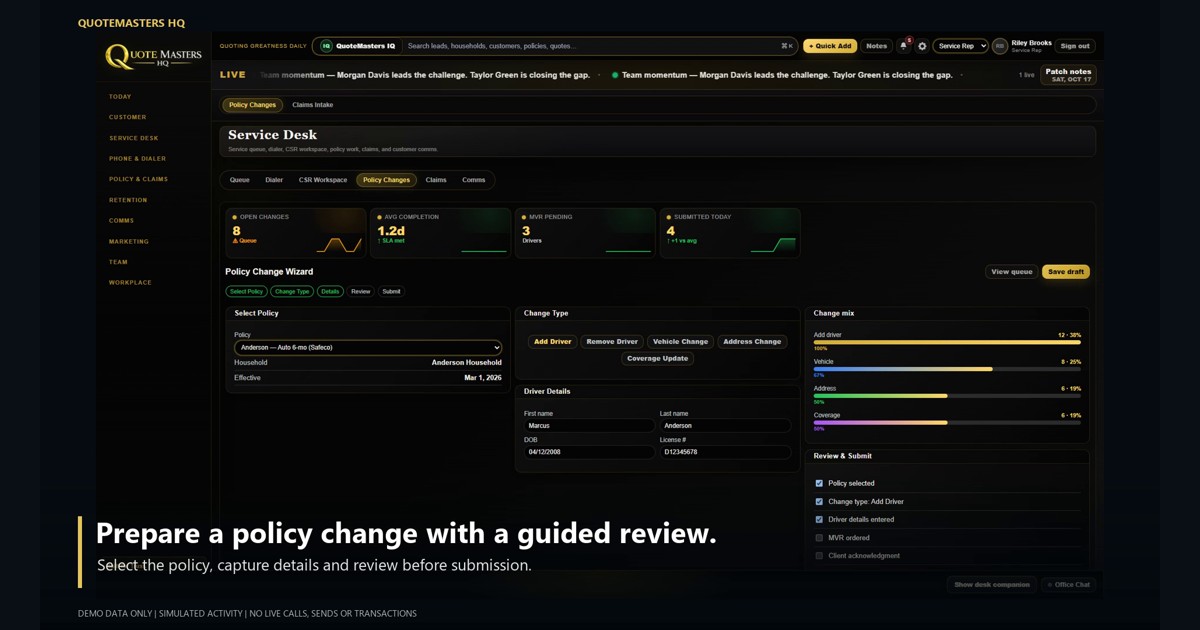The height and width of the screenshot is (630, 1200).
Task: Select the Remove Driver change type
Action: click(612, 342)
